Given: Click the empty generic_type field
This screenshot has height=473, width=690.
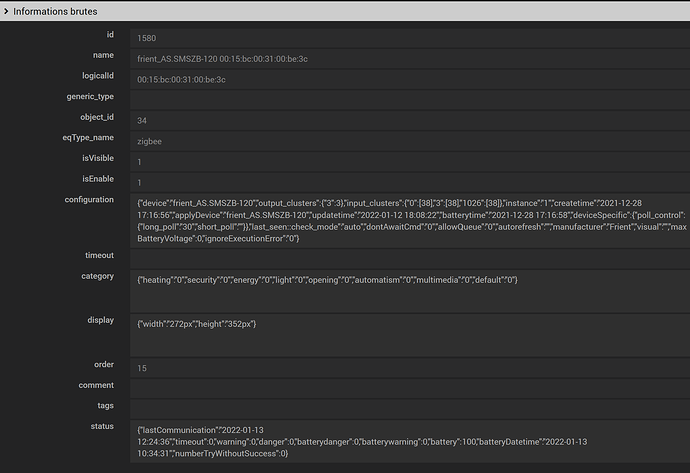Looking at the screenshot, I should point(410,100).
